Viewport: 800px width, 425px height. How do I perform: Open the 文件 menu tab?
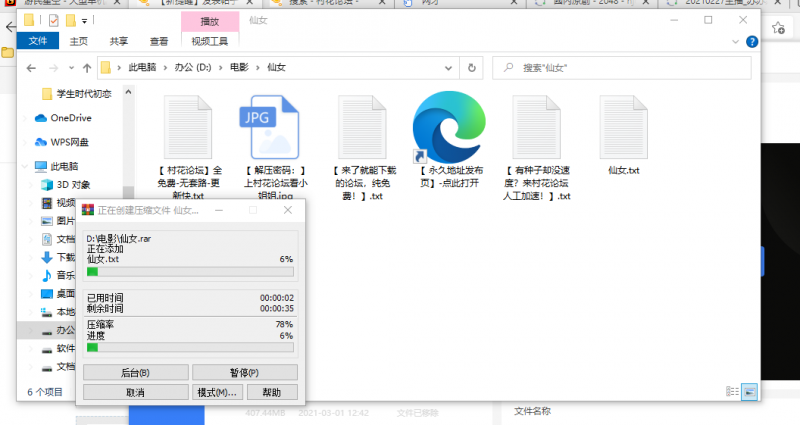click(x=38, y=41)
